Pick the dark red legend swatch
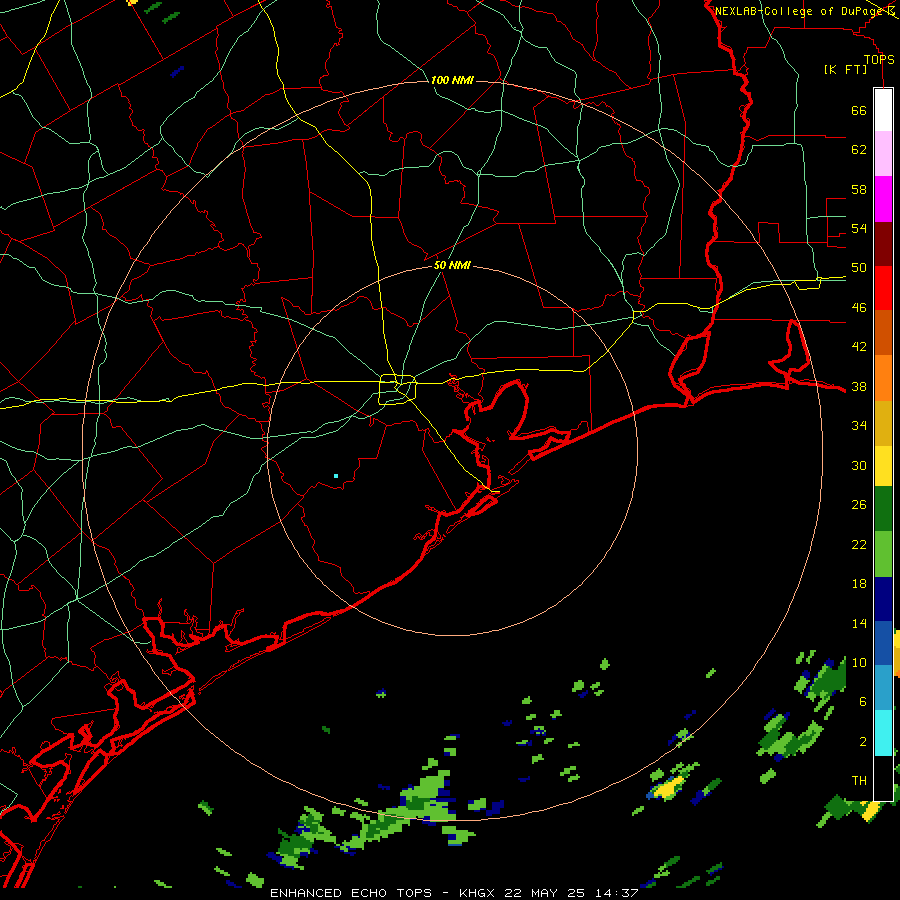The image size is (900, 900). pos(883,244)
